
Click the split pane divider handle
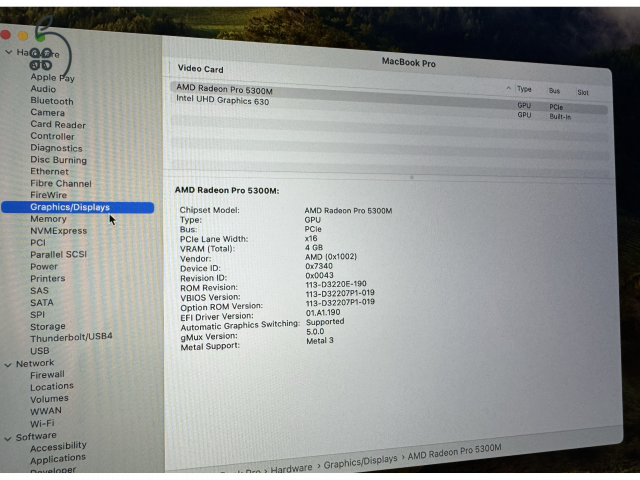[412, 177]
